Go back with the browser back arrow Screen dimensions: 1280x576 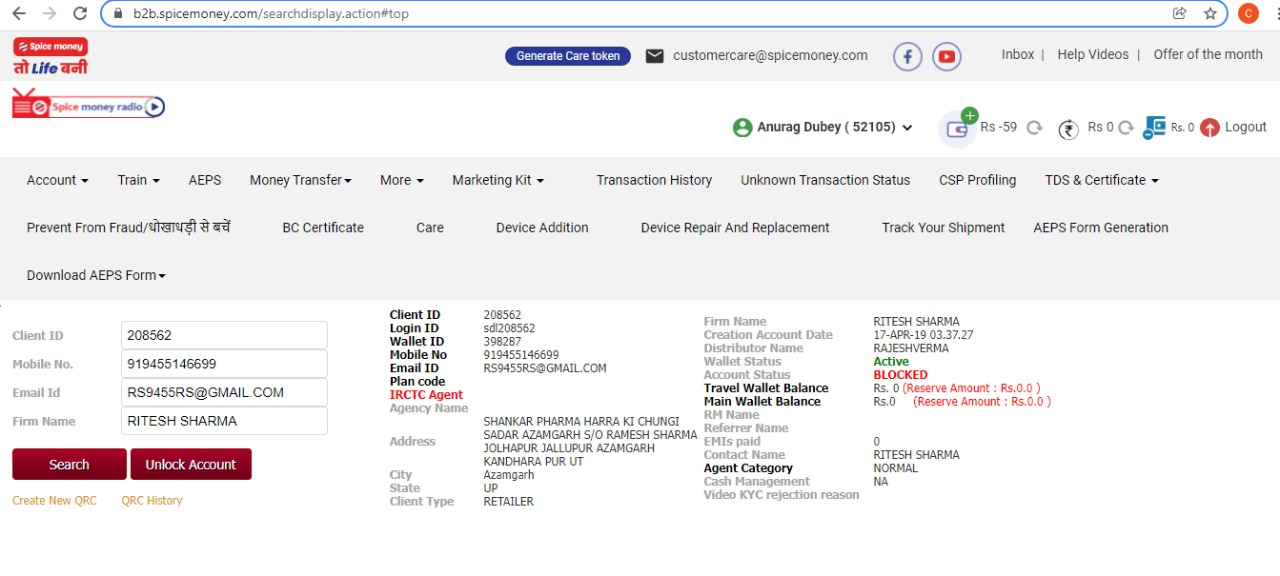pos(20,14)
